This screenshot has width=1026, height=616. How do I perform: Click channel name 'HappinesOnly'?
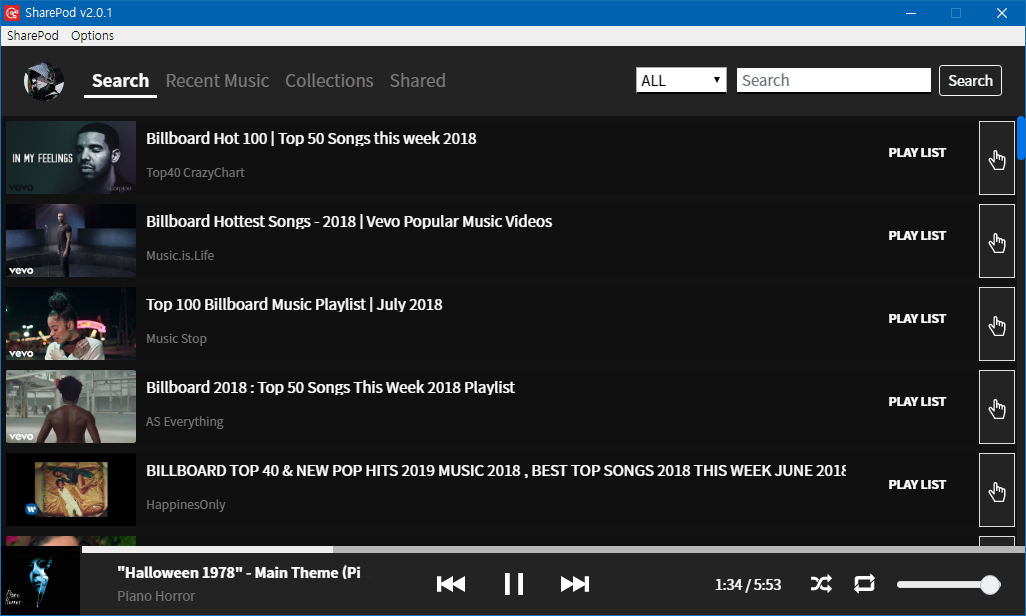[186, 505]
